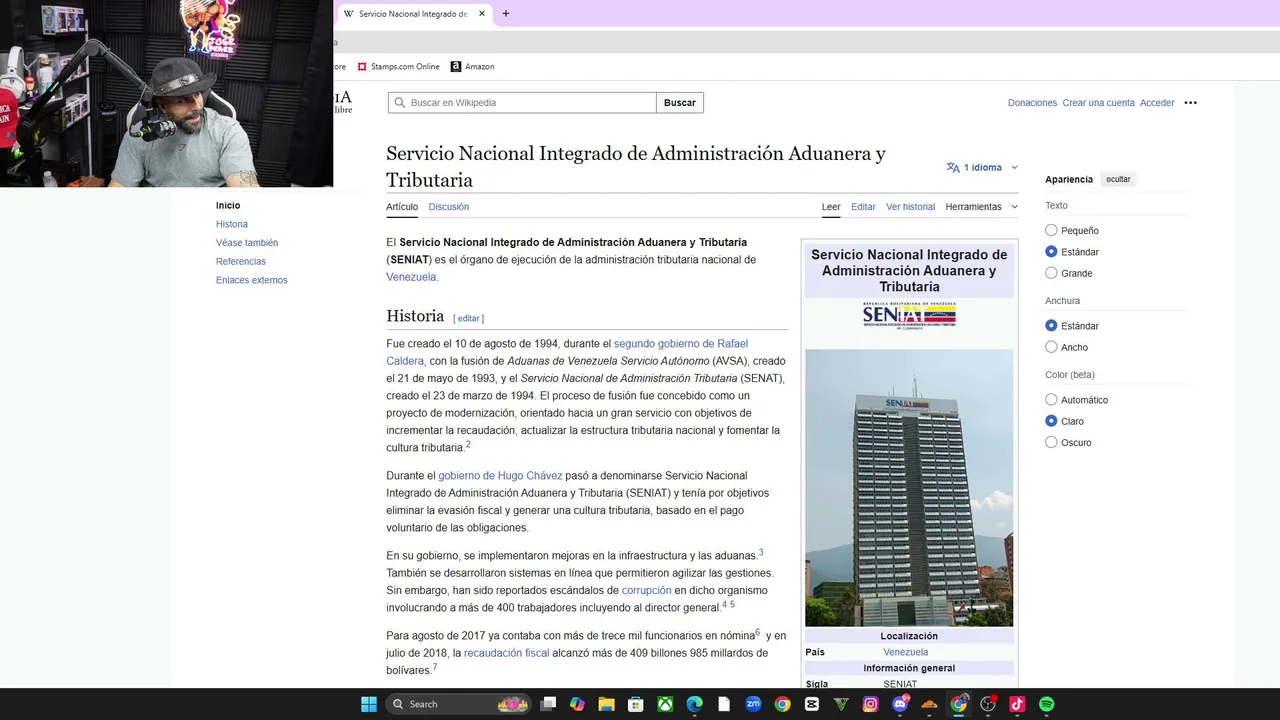This screenshot has width=1280, height=720.
Task: Select Estándar text size
Action: pyautogui.click(x=1051, y=252)
